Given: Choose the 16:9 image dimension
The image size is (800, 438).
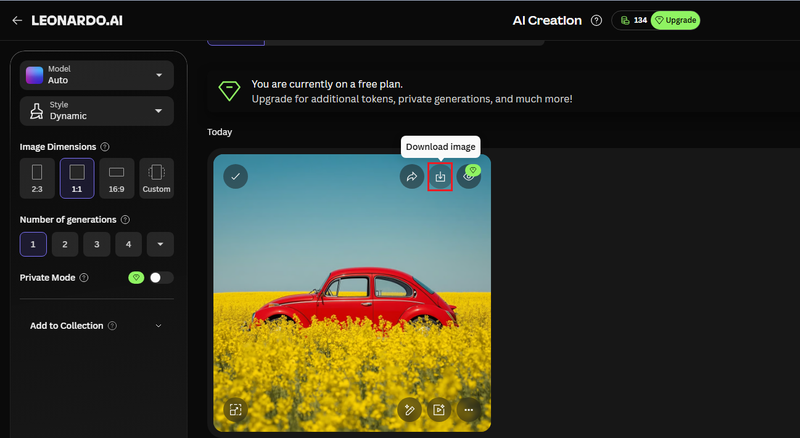Looking at the screenshot, I should point(116,178).
